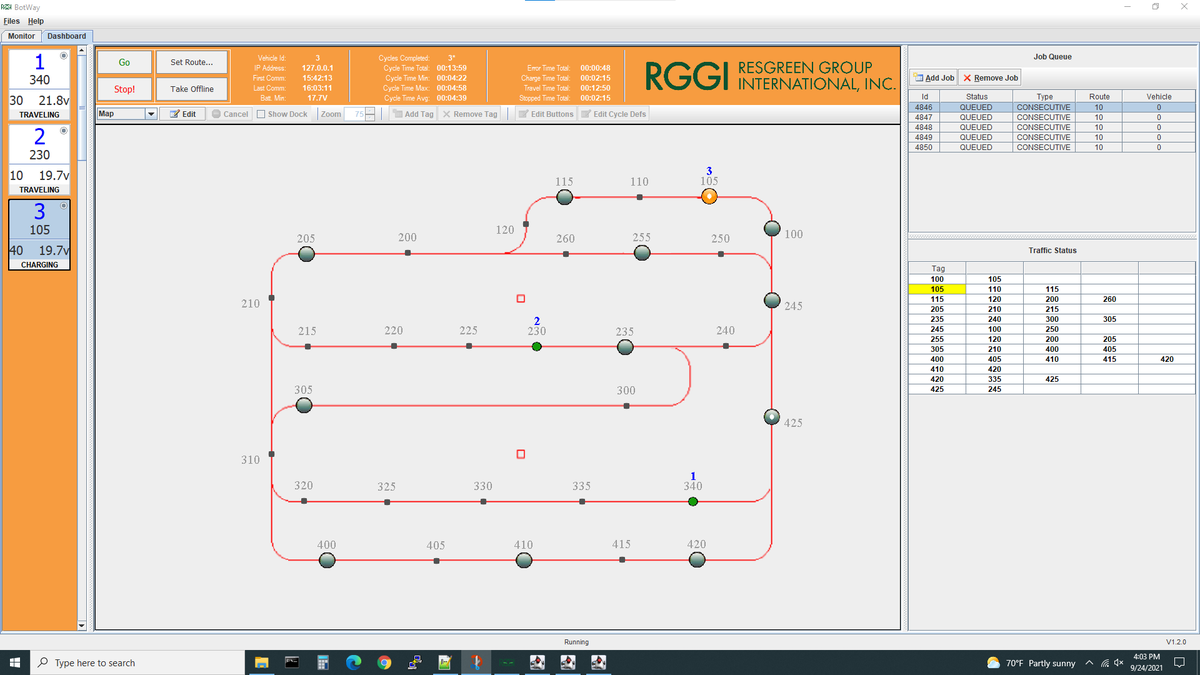Screen dimensions: 1200x675
Task: Select green vehicle 1 marker at tag 340
Action: 693,501
